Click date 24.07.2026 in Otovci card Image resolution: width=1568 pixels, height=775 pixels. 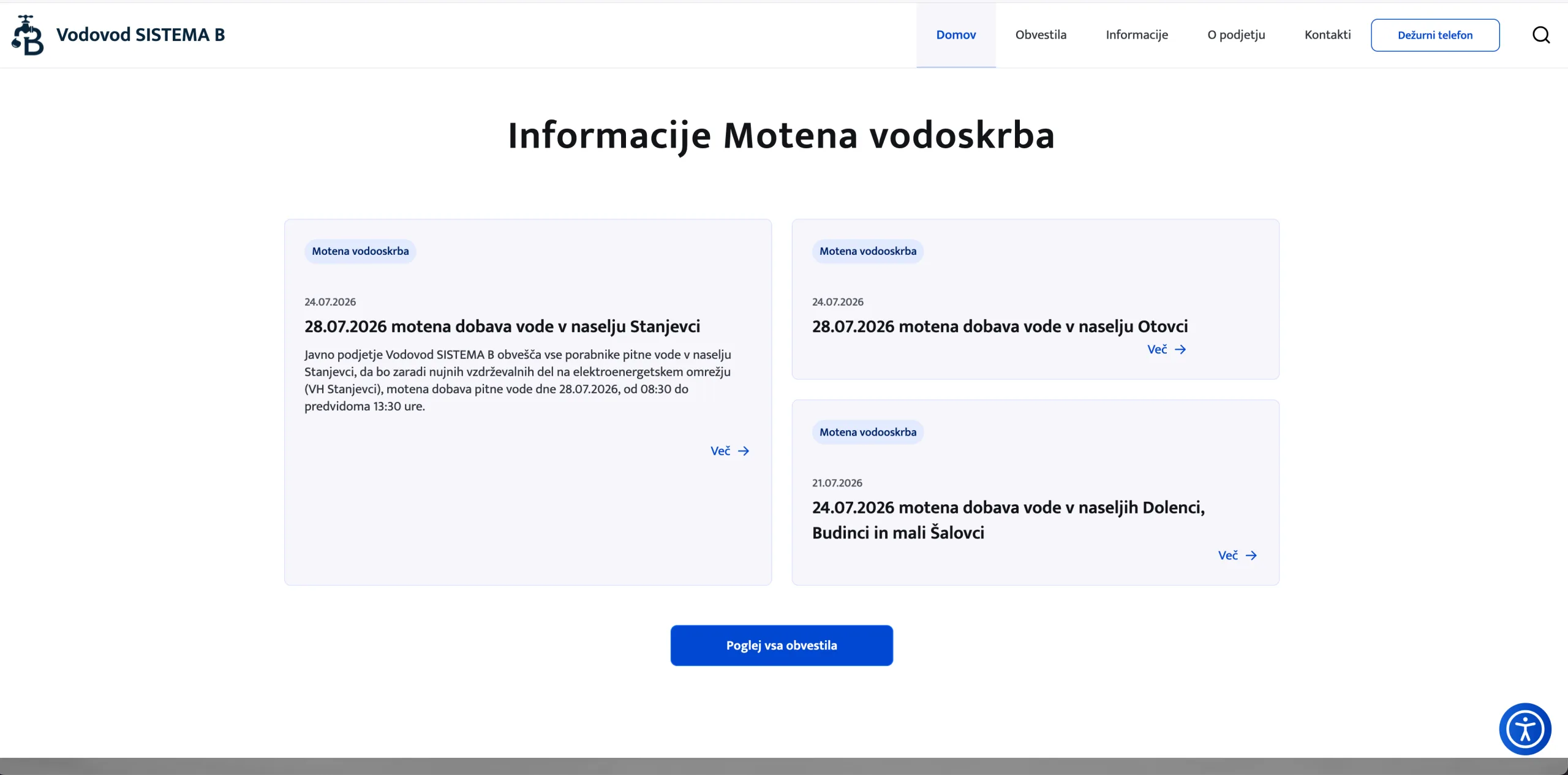coord(837,302)
